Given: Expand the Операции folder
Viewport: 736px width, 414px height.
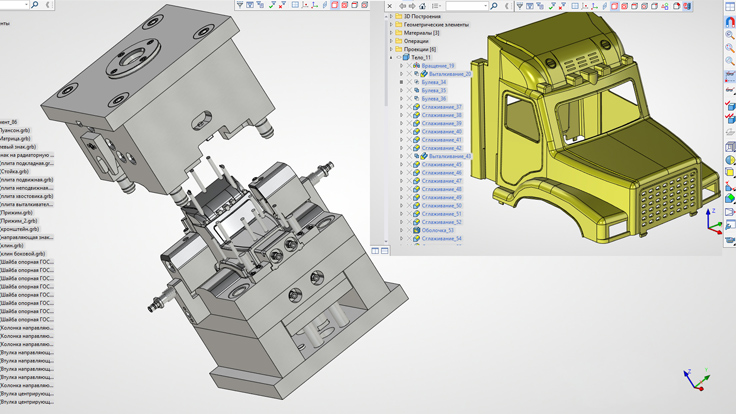Looking at the screenshot, I should tap(391, 41).
